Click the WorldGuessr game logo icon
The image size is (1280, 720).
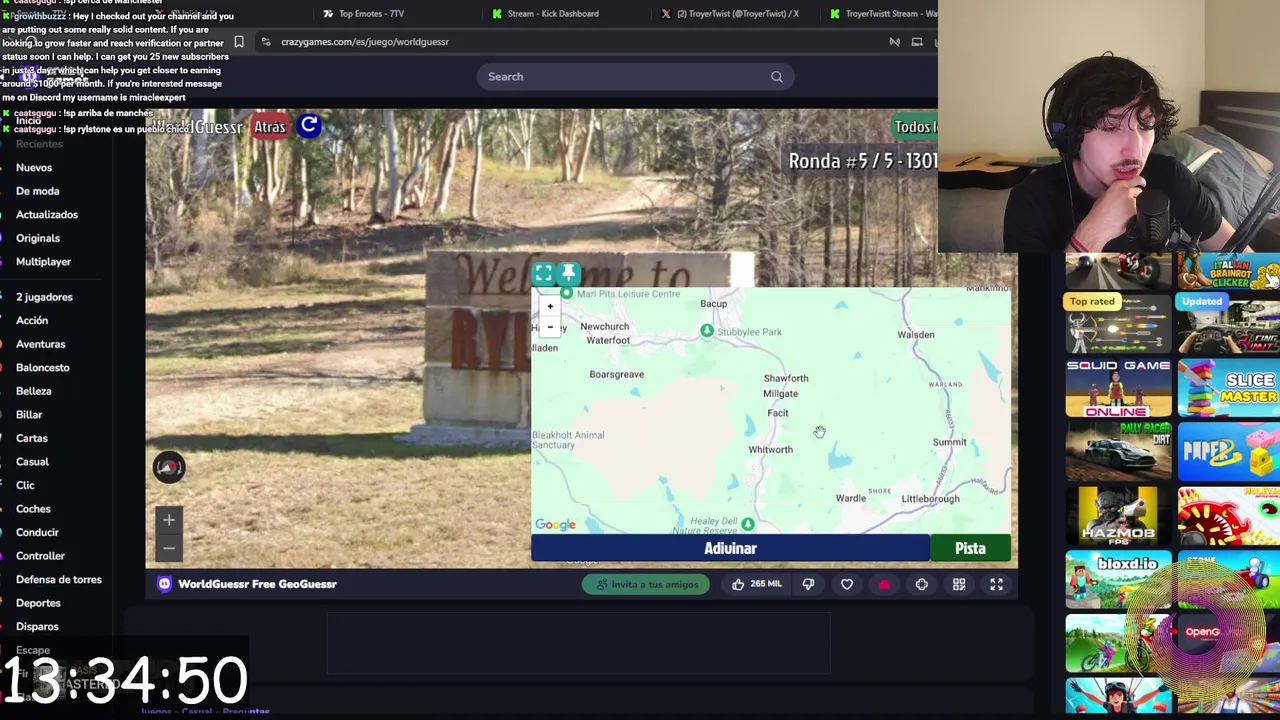164,584
